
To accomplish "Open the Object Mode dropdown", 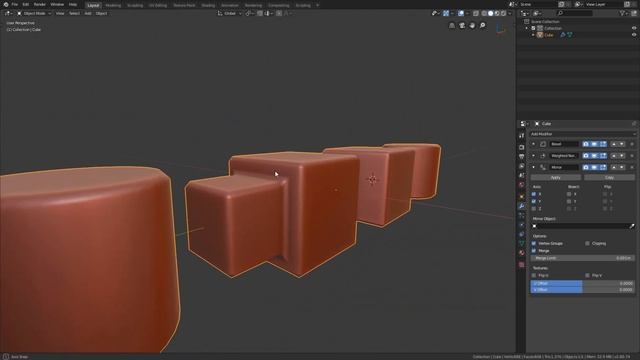I will 34,13.
